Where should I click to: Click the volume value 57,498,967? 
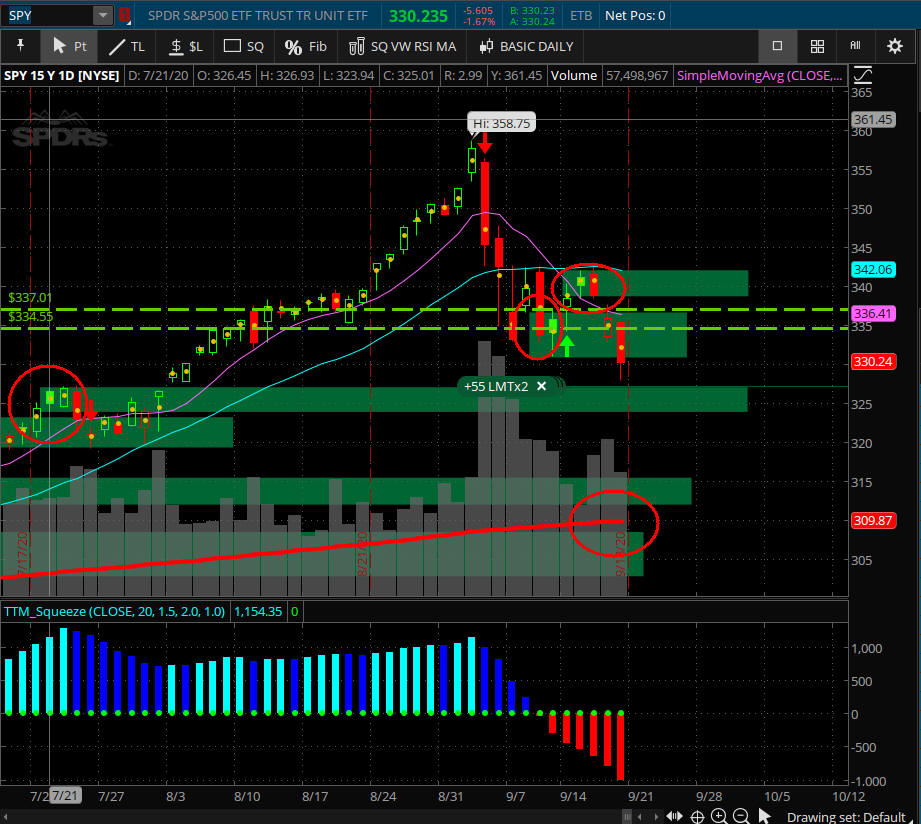click(x=637, y=76)
